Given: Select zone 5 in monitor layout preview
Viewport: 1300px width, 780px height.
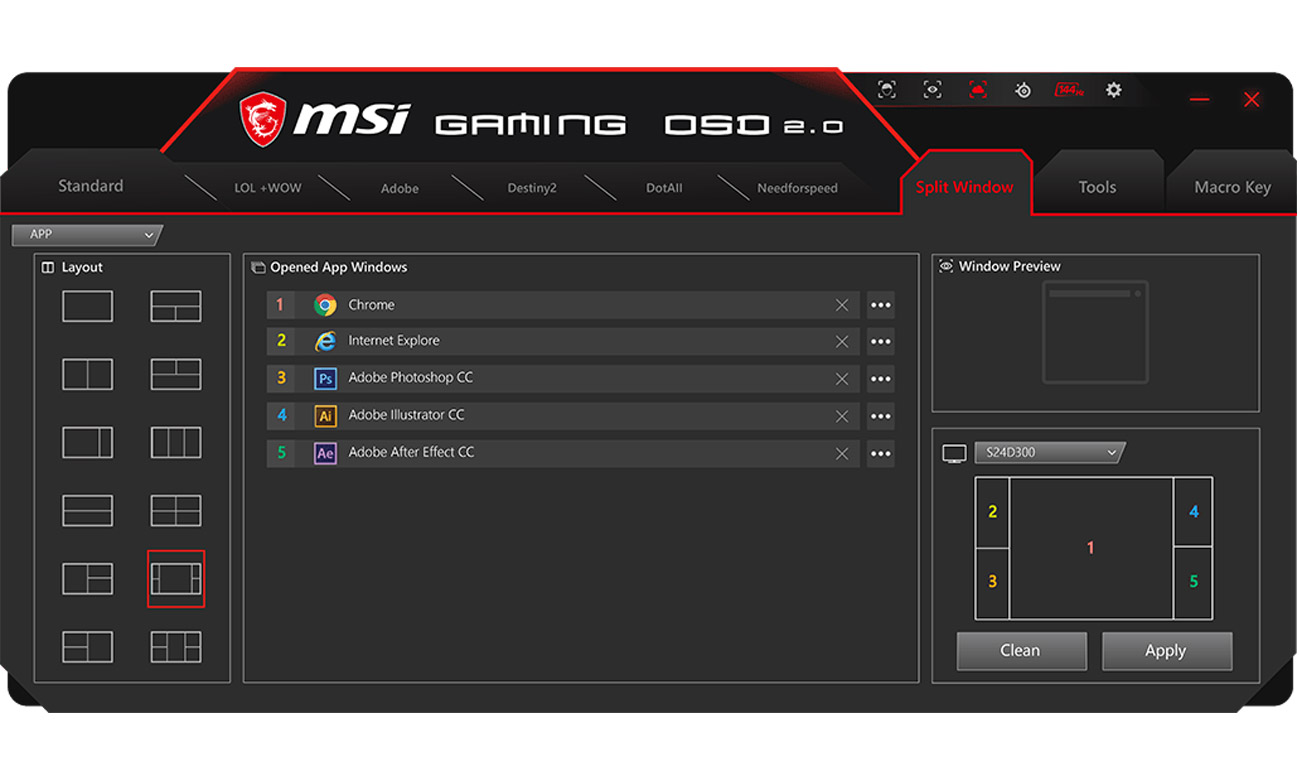Looking at the screenshot, I should 1193,583.
